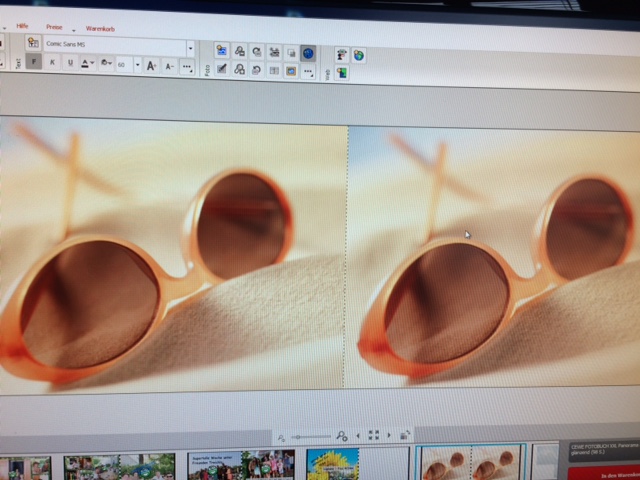The height and width of the screenshot is (480, 640).
Task: Expand the arrow next to Preise
Action: [x=74, y=31]
